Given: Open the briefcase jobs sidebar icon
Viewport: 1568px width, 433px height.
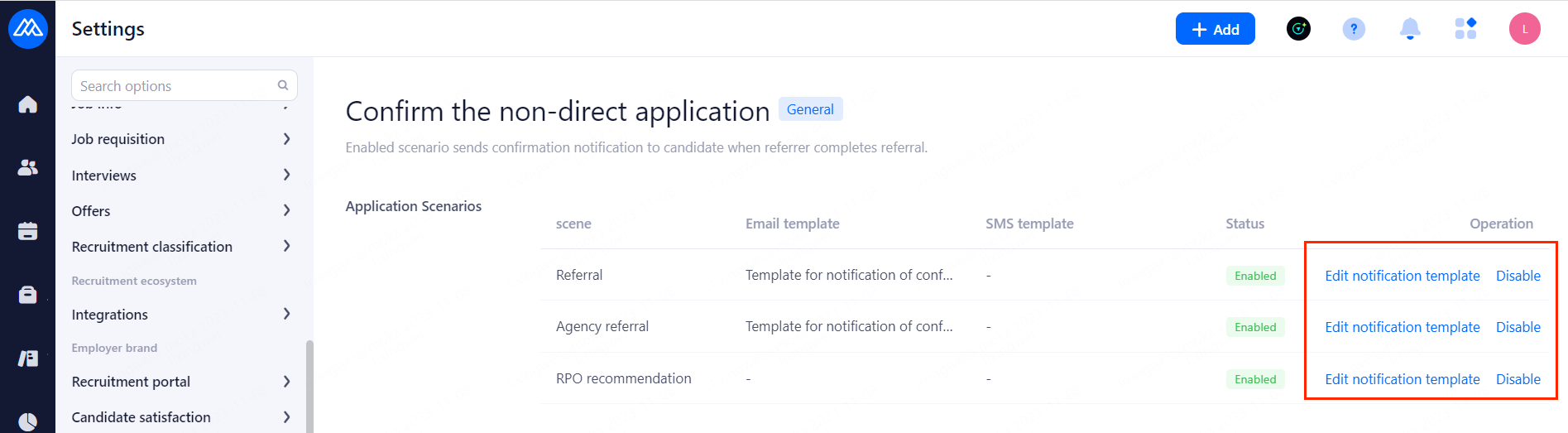Looking at the screenshot, I should pyautogui.click(x=27, y=295).
